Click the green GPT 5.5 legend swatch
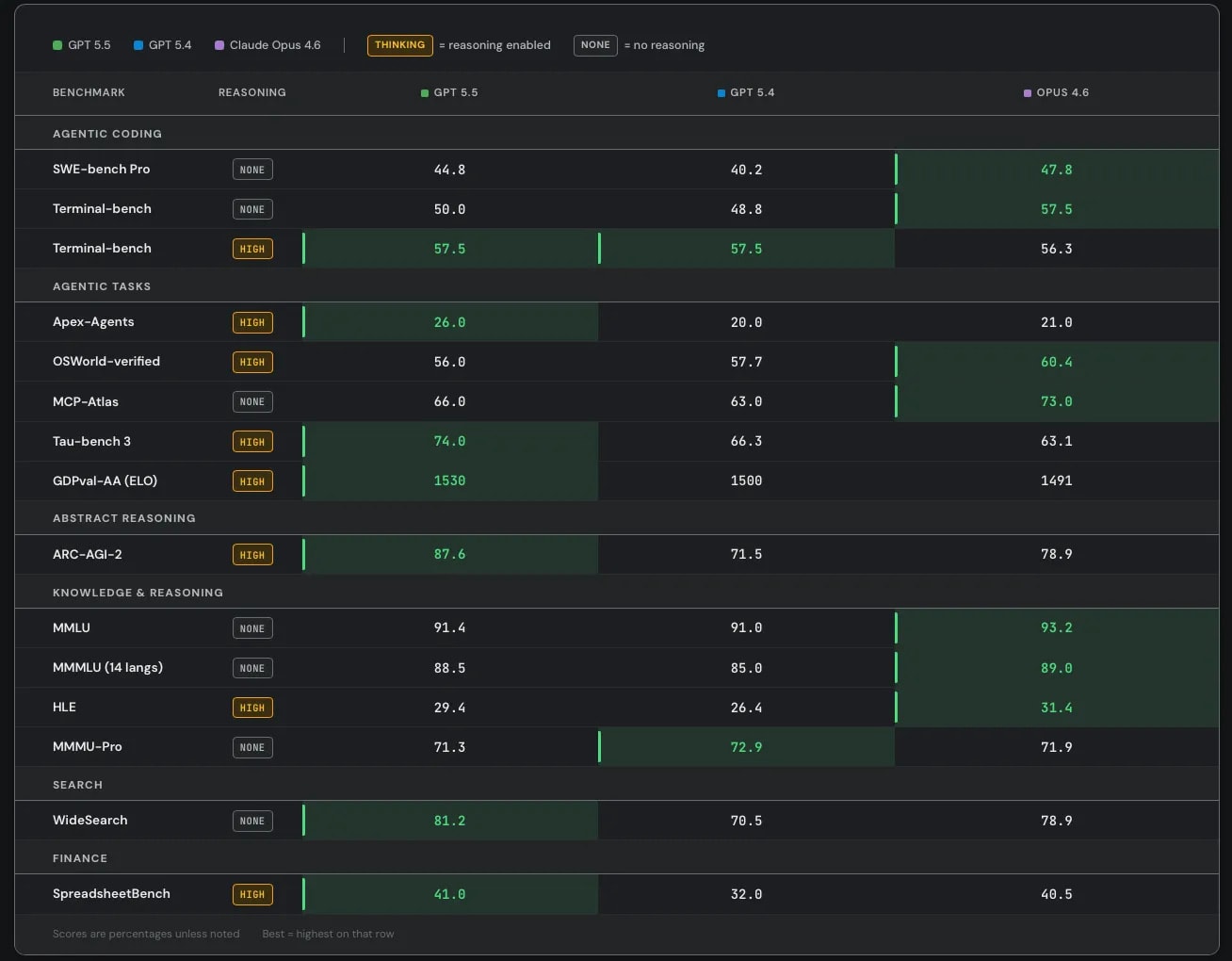The width and height of the screenshot is (1232, 961). 57,45
